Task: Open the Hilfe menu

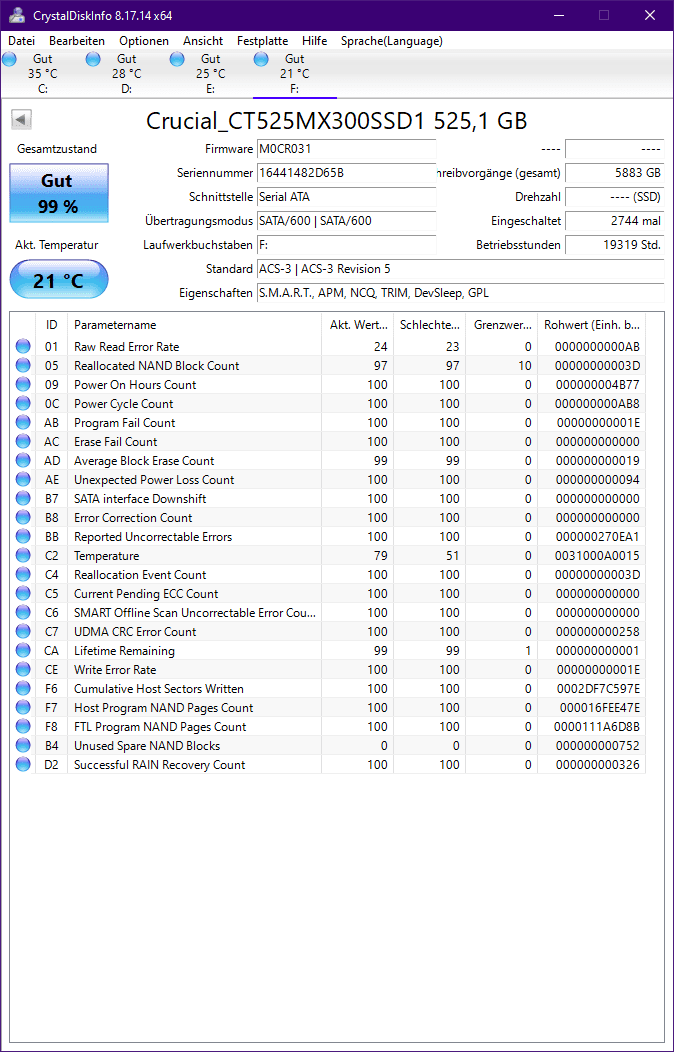Action: click(x=315, y=41)
